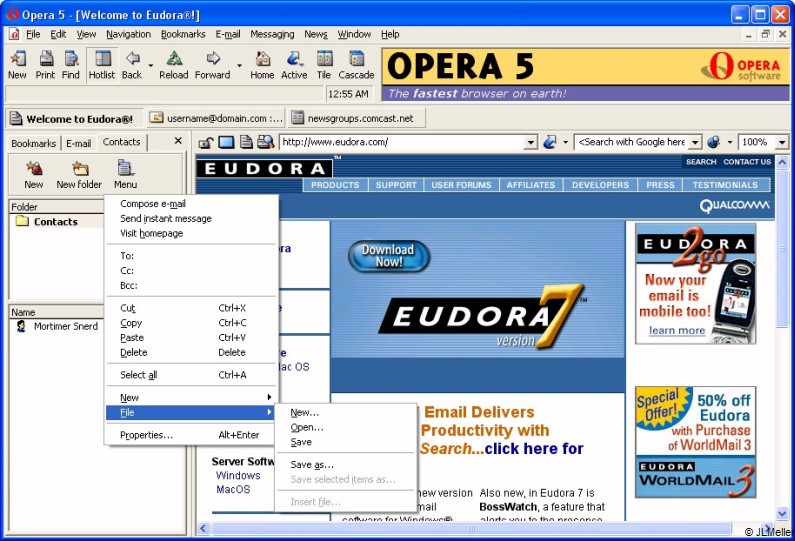Tile the open windows
This screenshot has height=541, width=795.
324,65
